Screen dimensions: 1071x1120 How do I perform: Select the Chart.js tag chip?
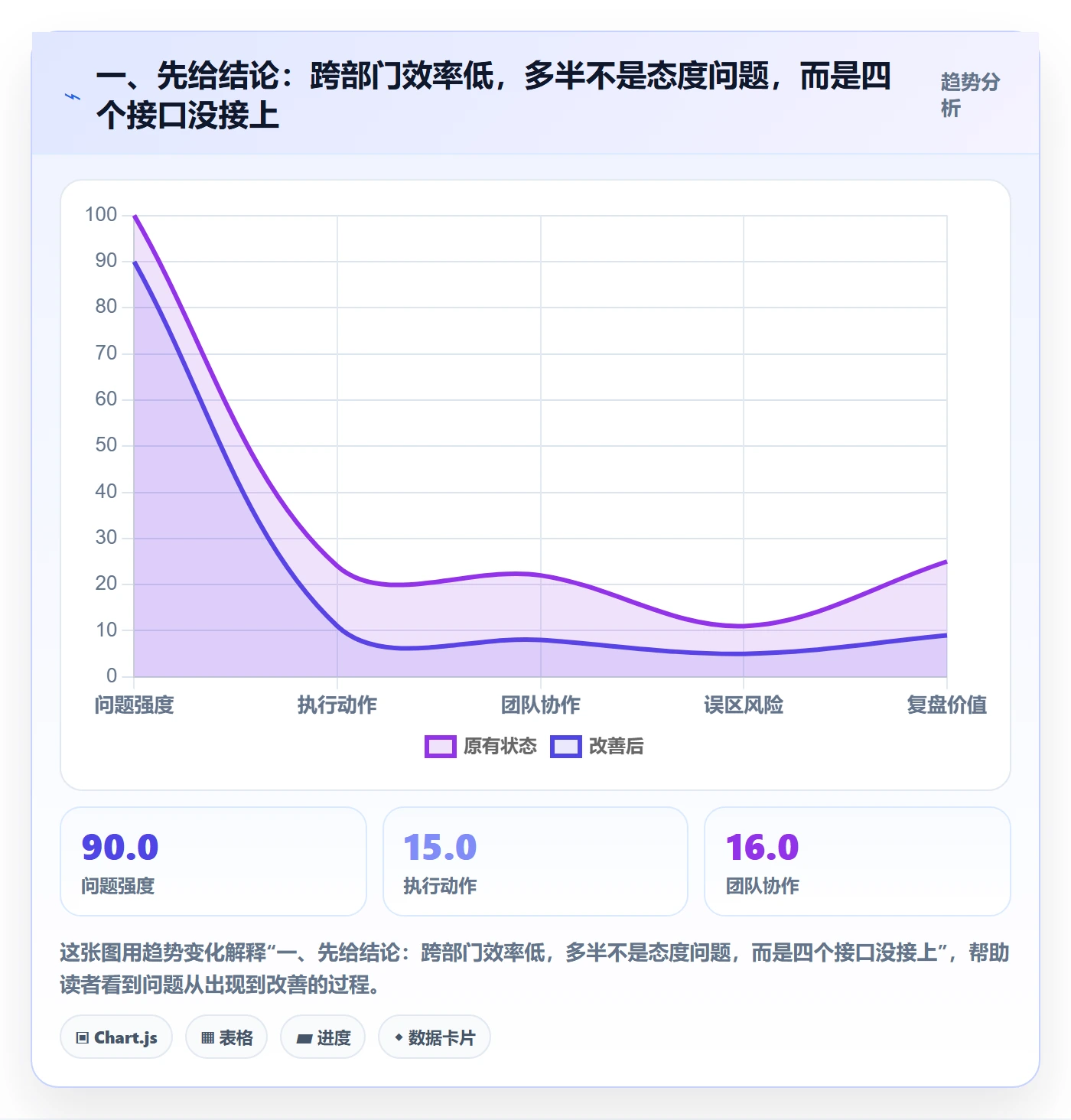coord(116,1037)
